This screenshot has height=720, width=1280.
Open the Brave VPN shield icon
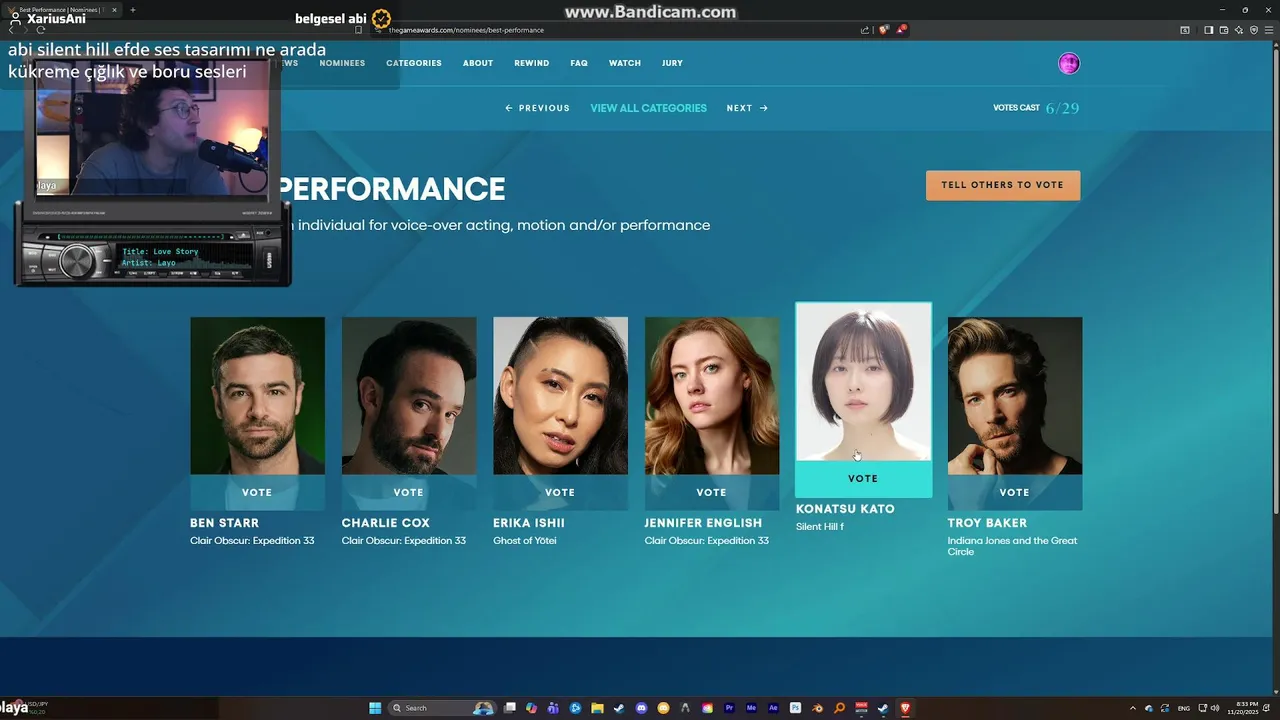(x=1254, y=30)
